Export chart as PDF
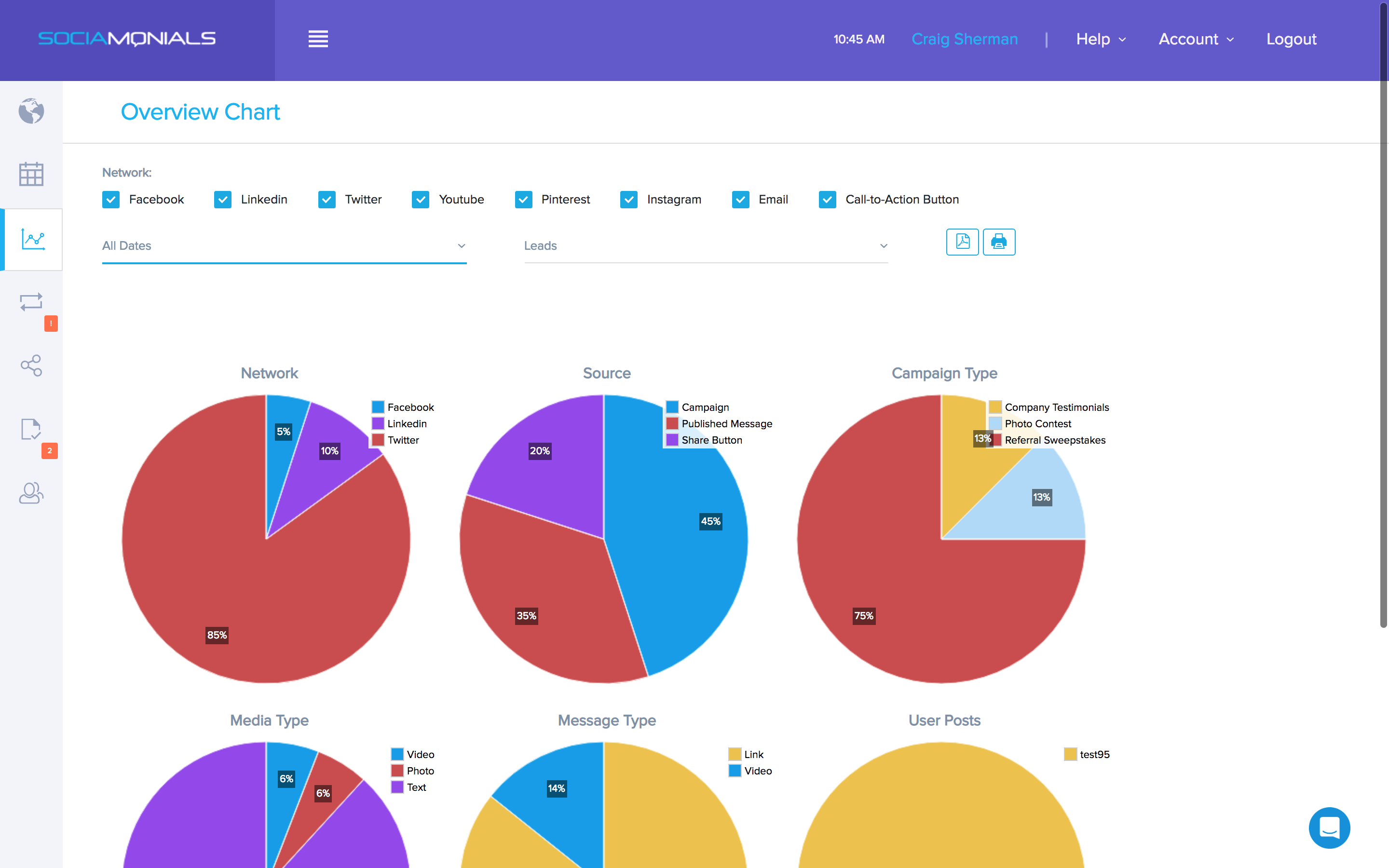1389x868 pixels. coord(962,242)
